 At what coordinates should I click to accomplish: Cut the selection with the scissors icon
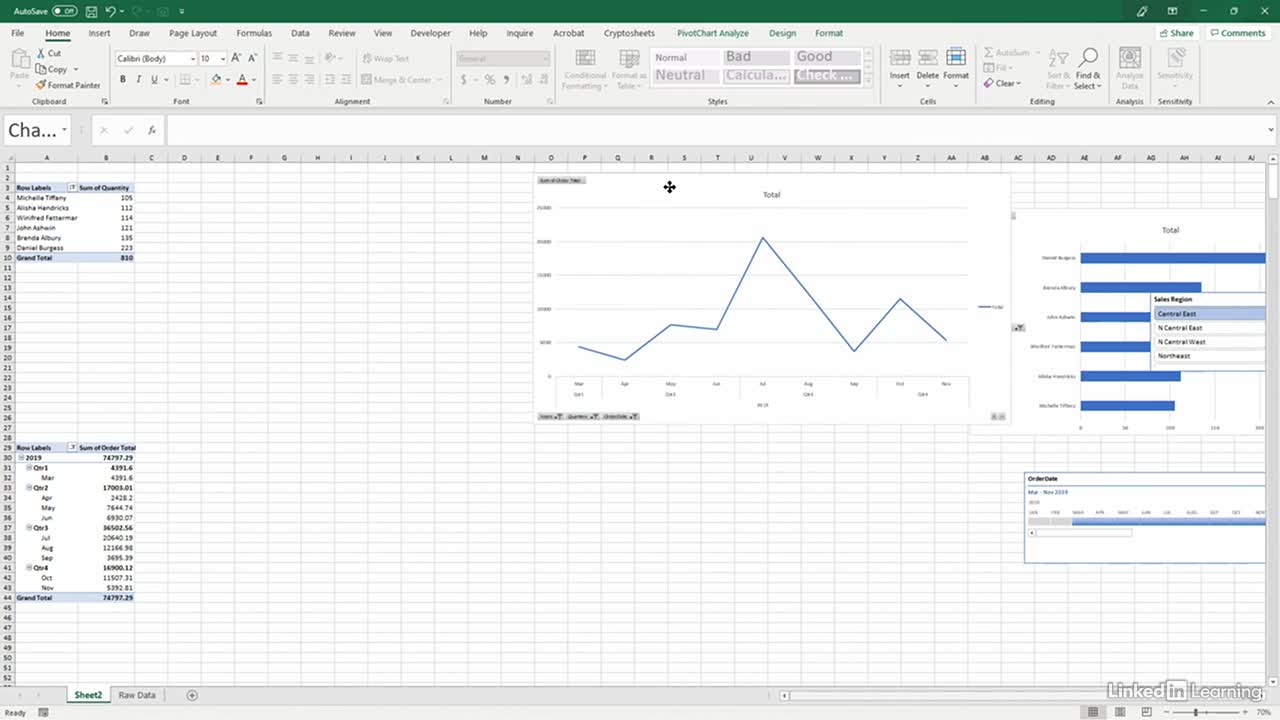(41, 53)
